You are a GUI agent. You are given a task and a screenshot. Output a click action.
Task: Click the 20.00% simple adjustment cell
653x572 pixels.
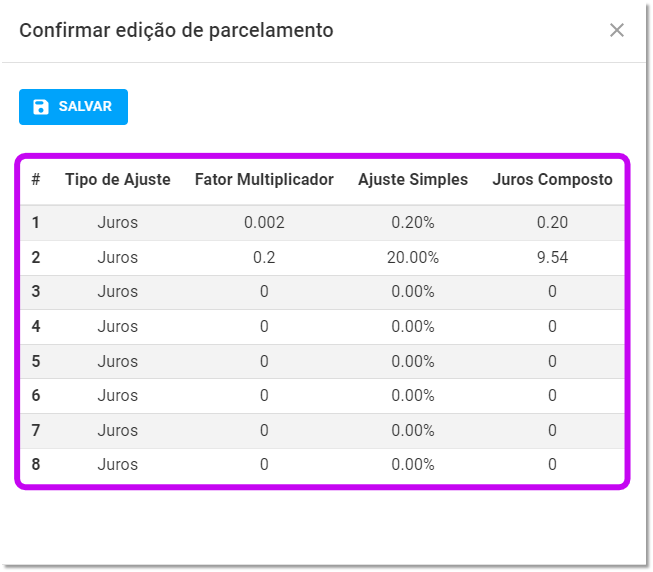click(x=413, y=258)
